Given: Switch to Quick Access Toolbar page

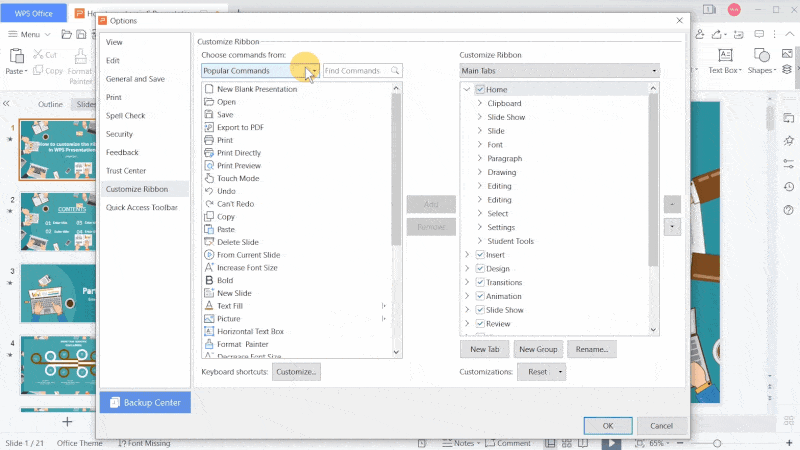Looking at the screenshot, I should pyautogui.click(x=144, y=208).
